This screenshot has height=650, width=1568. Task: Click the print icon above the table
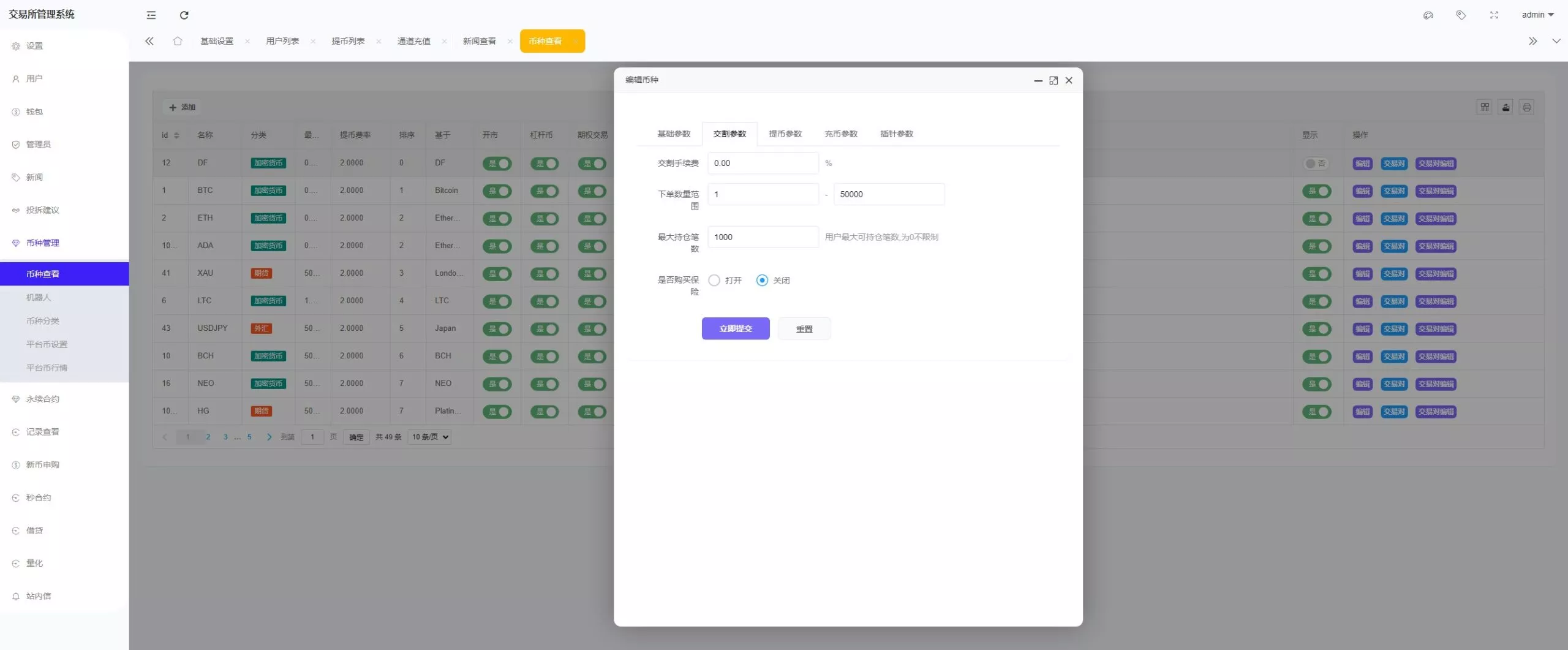1526,107
